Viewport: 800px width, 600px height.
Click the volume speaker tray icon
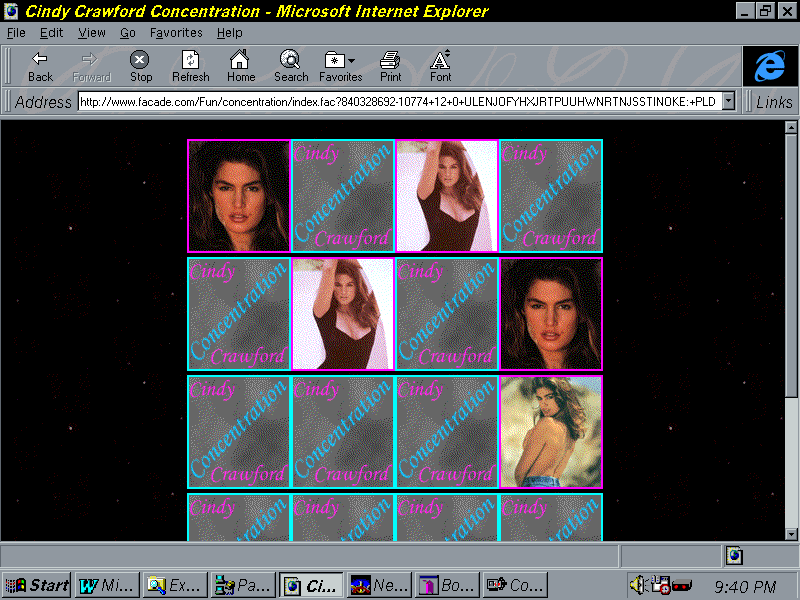pos(637,586)
